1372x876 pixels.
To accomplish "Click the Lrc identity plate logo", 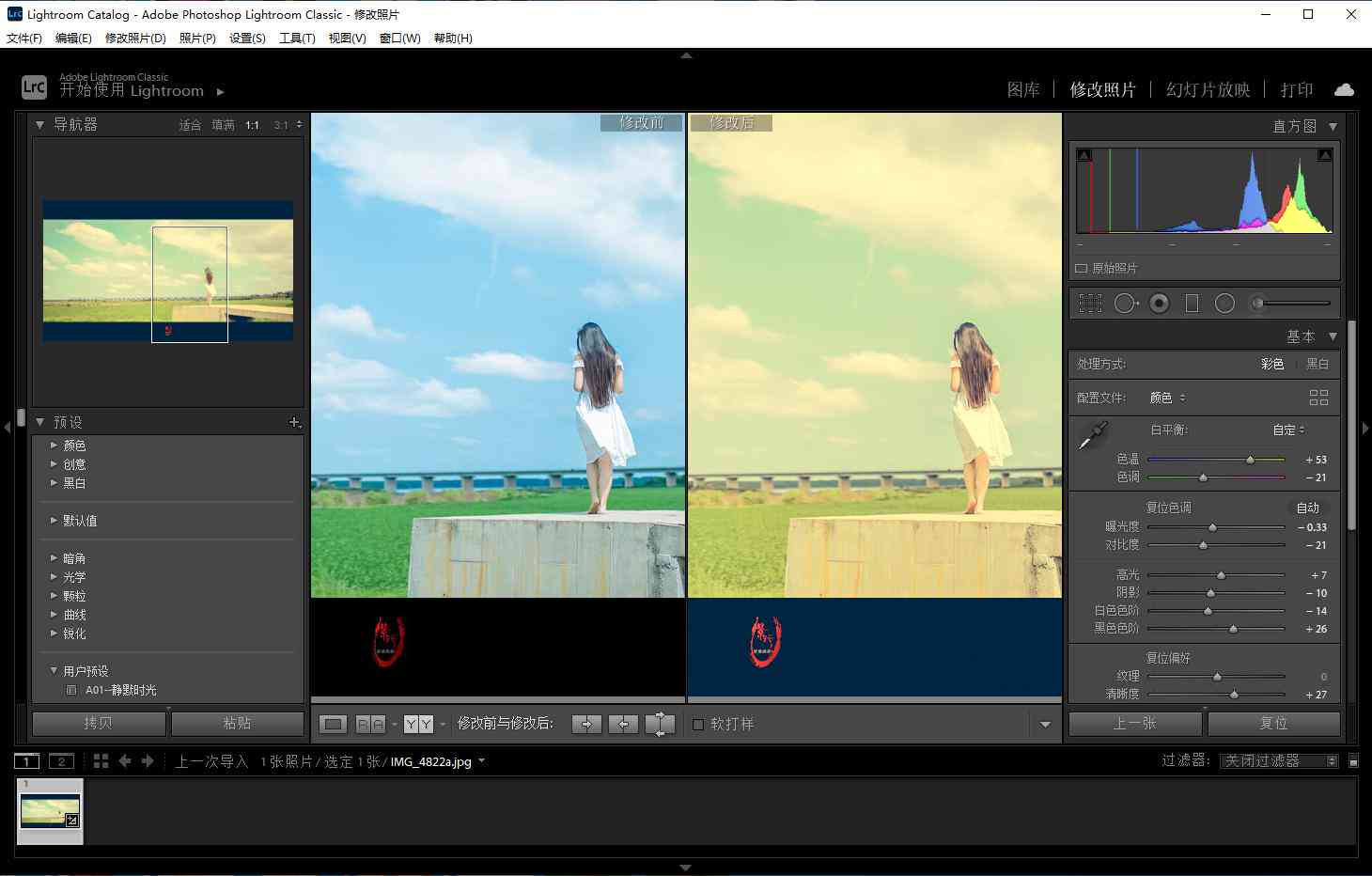I will [x=34, y=87].
